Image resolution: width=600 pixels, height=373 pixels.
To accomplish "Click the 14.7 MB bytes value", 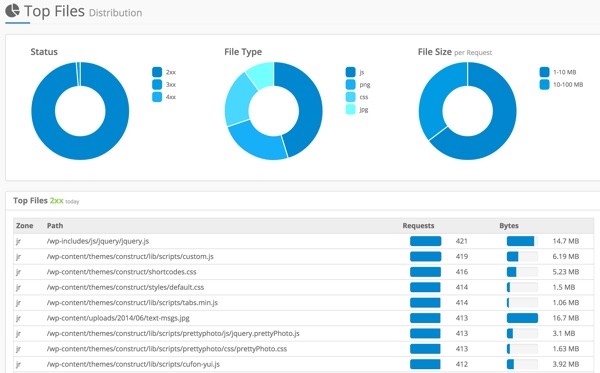I will pyautogui.click(x=566, y=241).
